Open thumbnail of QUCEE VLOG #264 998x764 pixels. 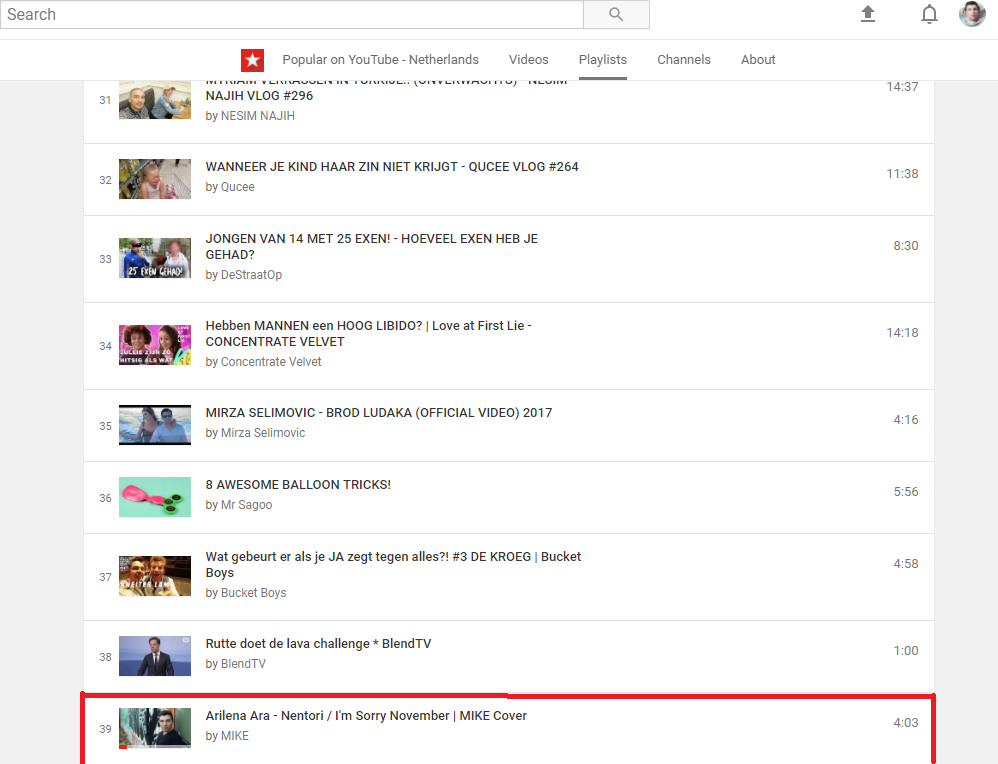pyautogui.click(x=155, y=179)
